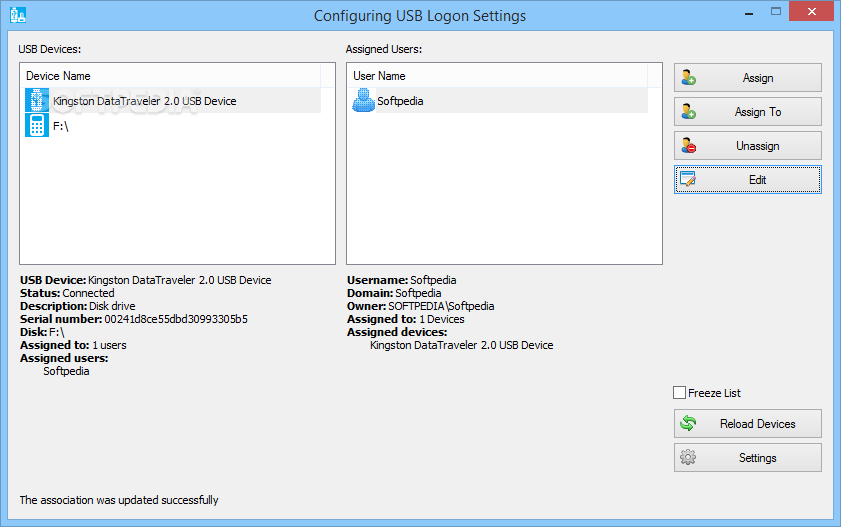This screenshot has width=841, height=527.
Task: Click Assigned to: 1 users text
Action: tap(73, 345)
